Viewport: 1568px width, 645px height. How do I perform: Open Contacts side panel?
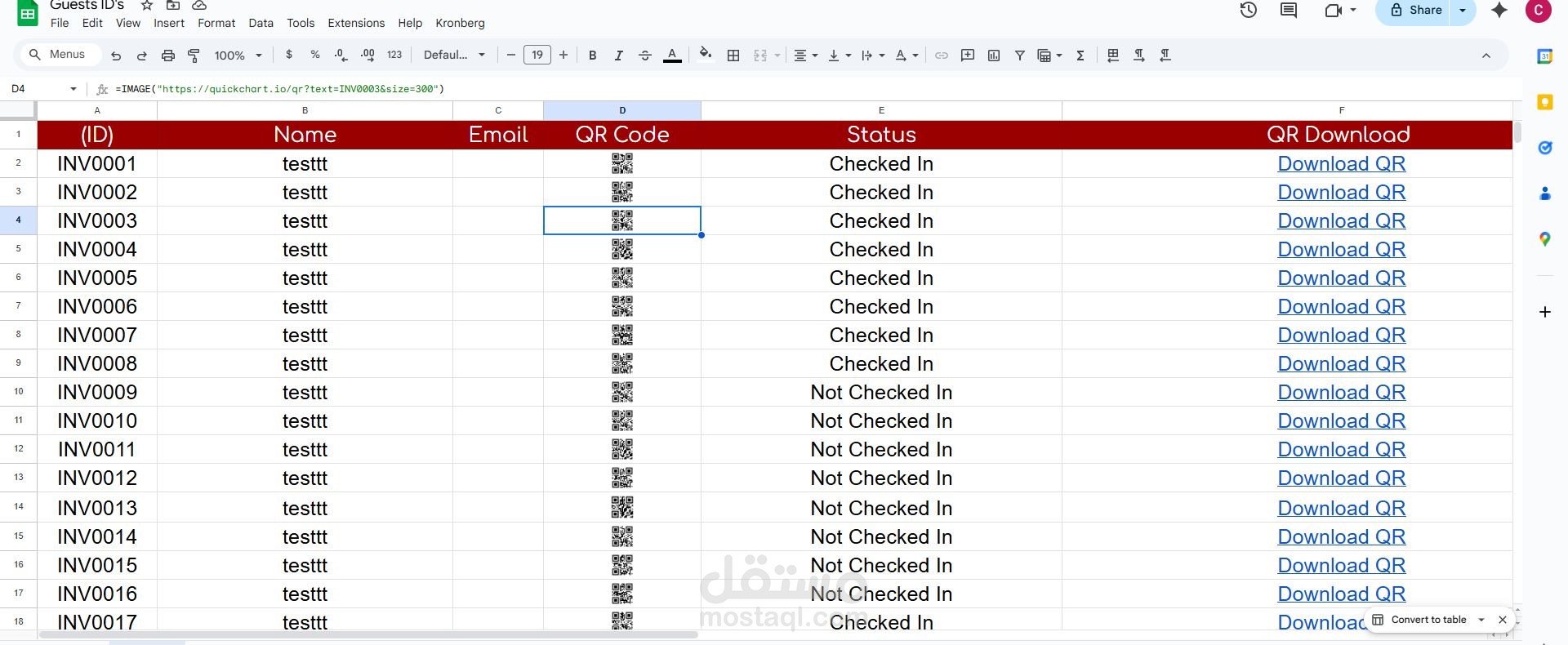click(1544, 193)
